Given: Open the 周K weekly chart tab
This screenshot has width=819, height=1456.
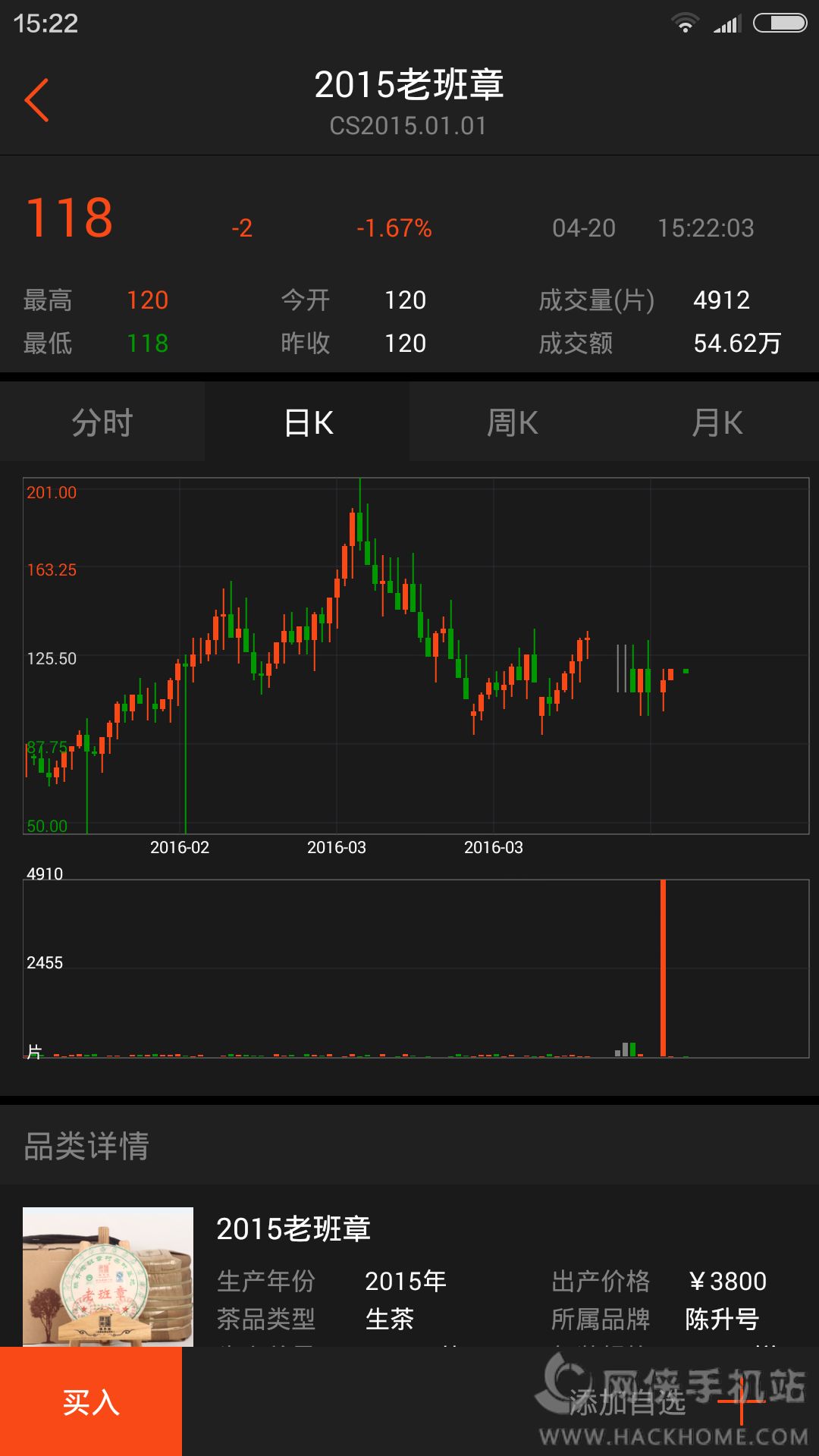Looking at the screenshot, I should (x=513, y=422).
